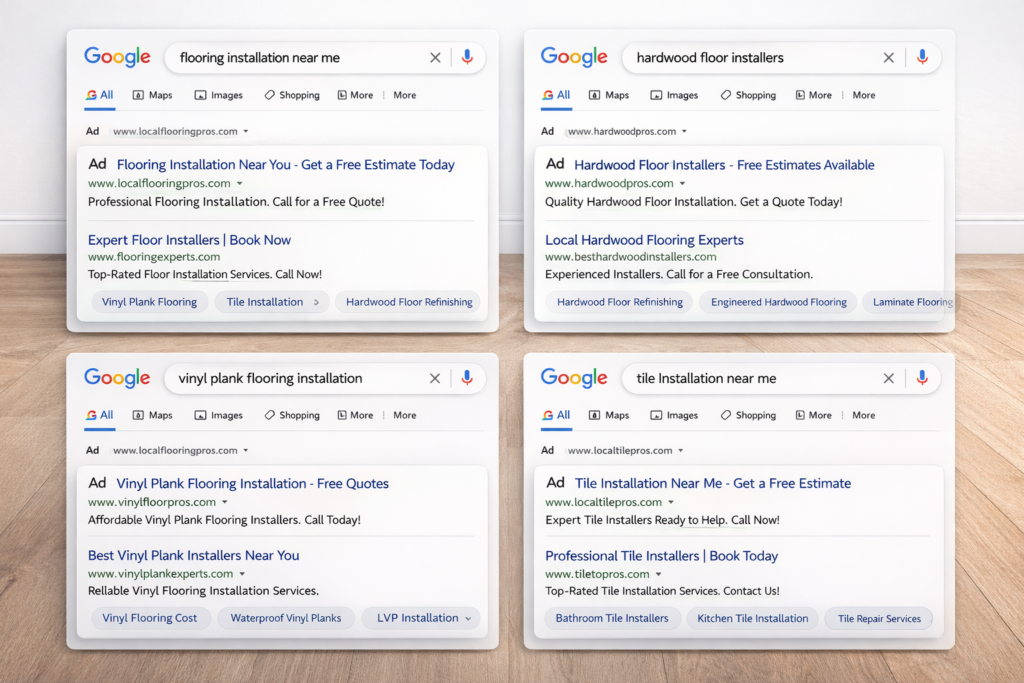Select Hardwood Floor Refinishing chip in first panel
Image resolution: width=1024 pixels, height=683 pixels.
click(409, 302)
